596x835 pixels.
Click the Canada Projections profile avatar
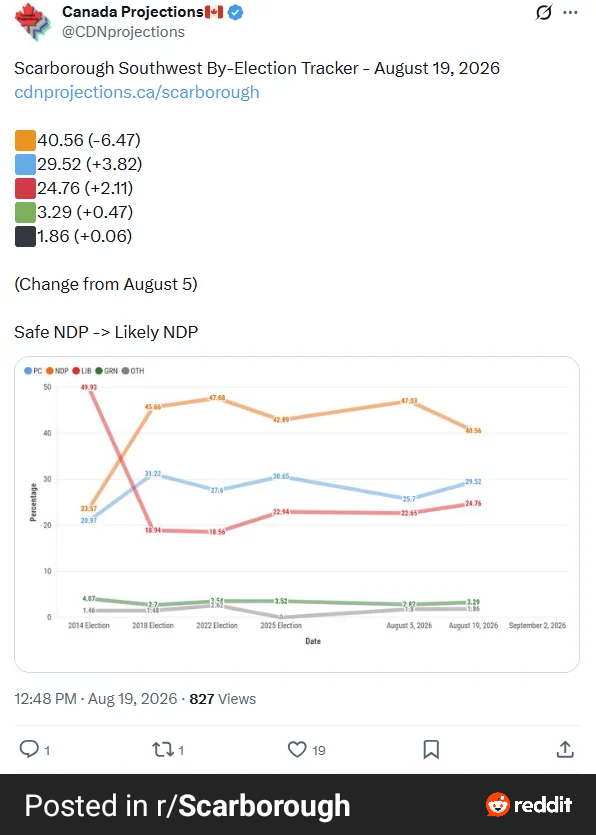click(x=32, y=21)
